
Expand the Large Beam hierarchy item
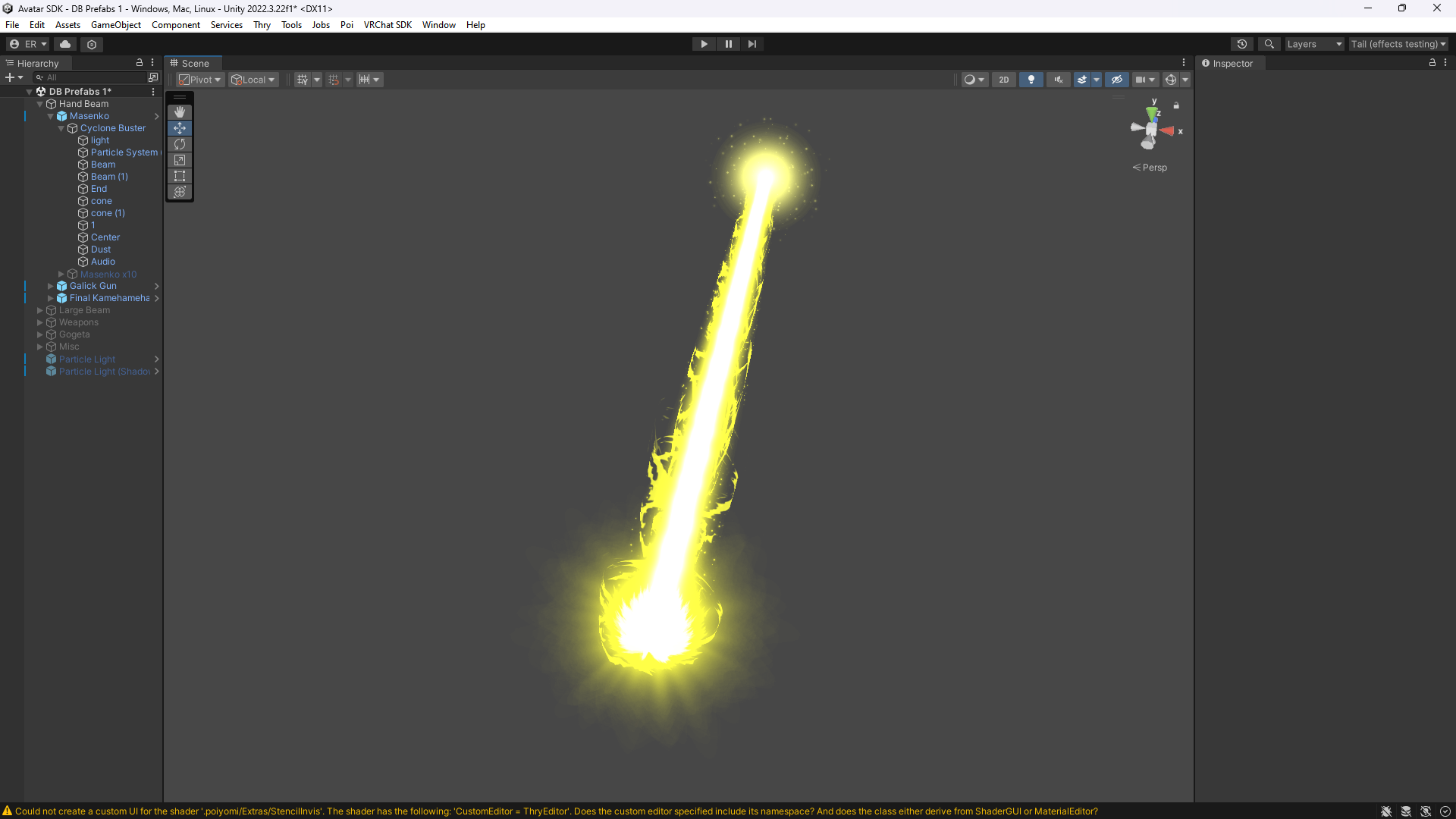click(40, 310)
